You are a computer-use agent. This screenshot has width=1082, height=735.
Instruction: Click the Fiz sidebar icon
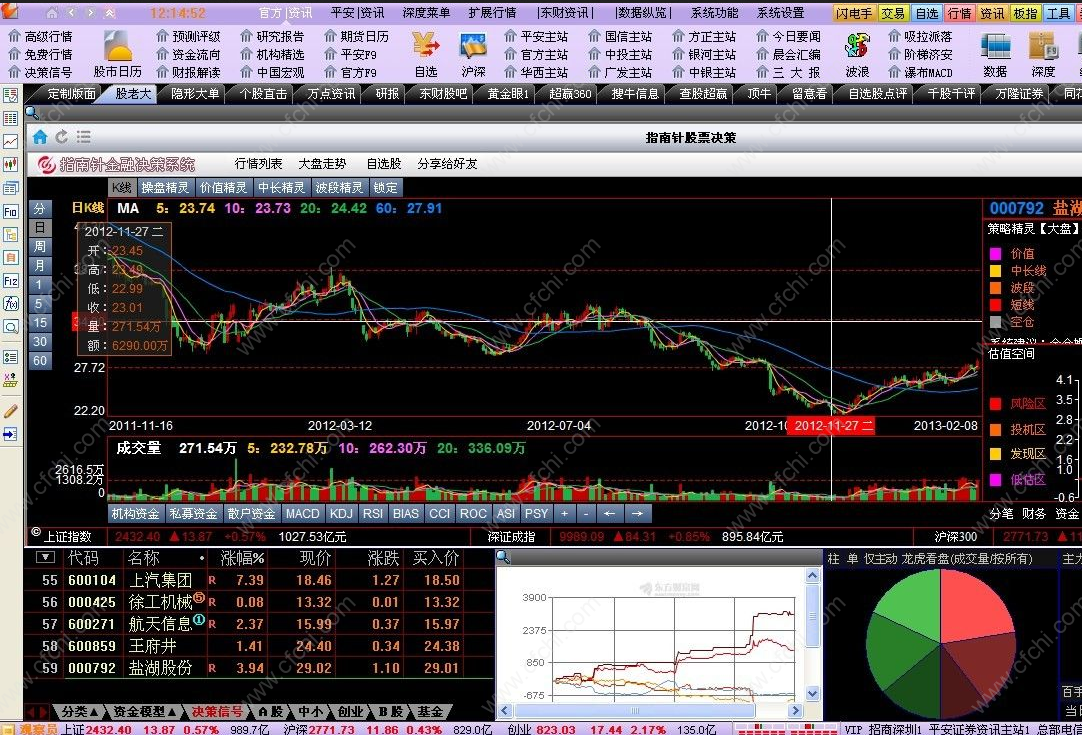10,281
